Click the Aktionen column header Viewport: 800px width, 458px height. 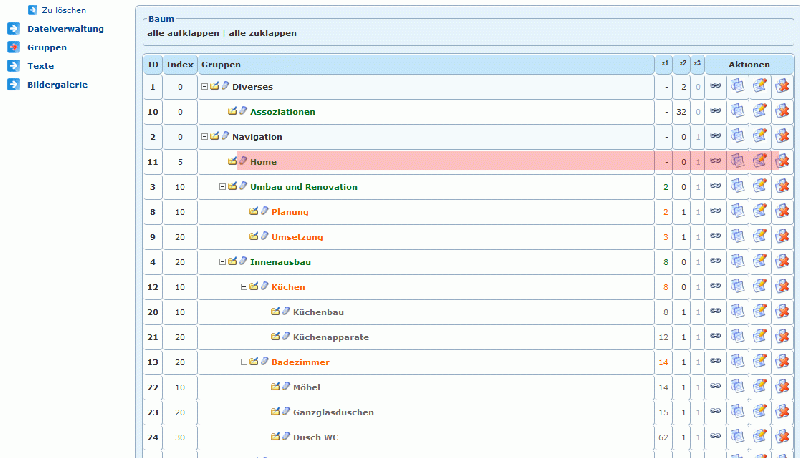pyautogui.click(x=749, y=64)
